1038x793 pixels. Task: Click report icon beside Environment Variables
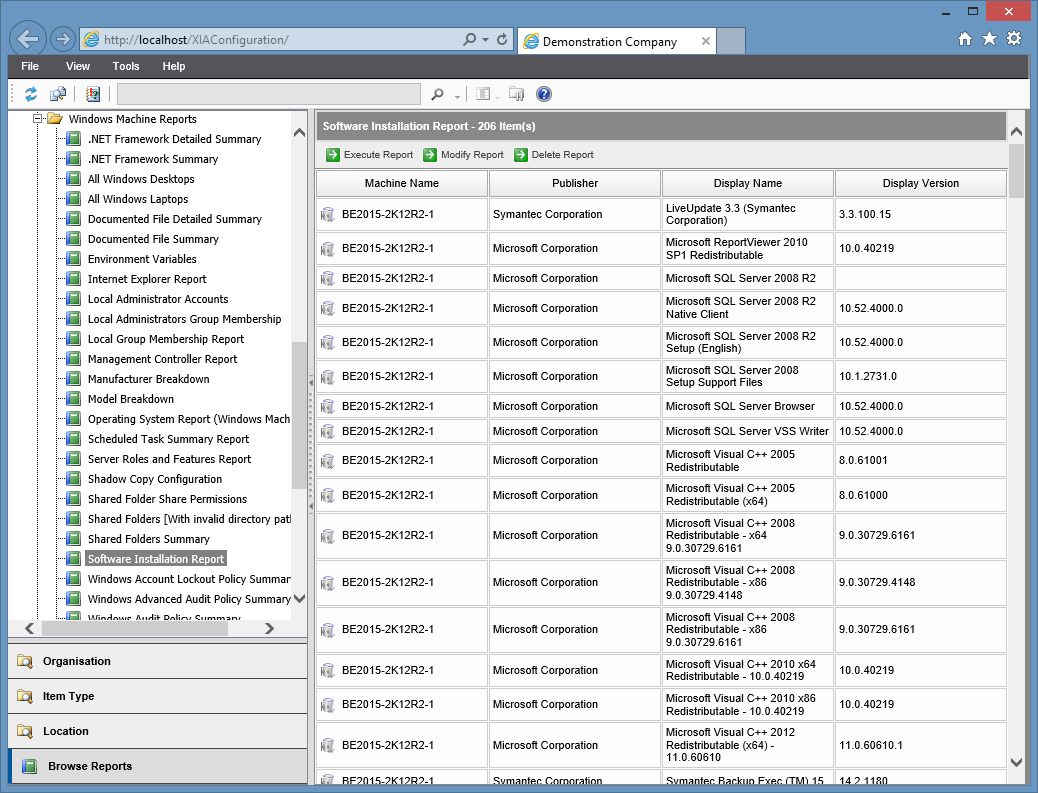pyautogui.click(x=74, y=259)
